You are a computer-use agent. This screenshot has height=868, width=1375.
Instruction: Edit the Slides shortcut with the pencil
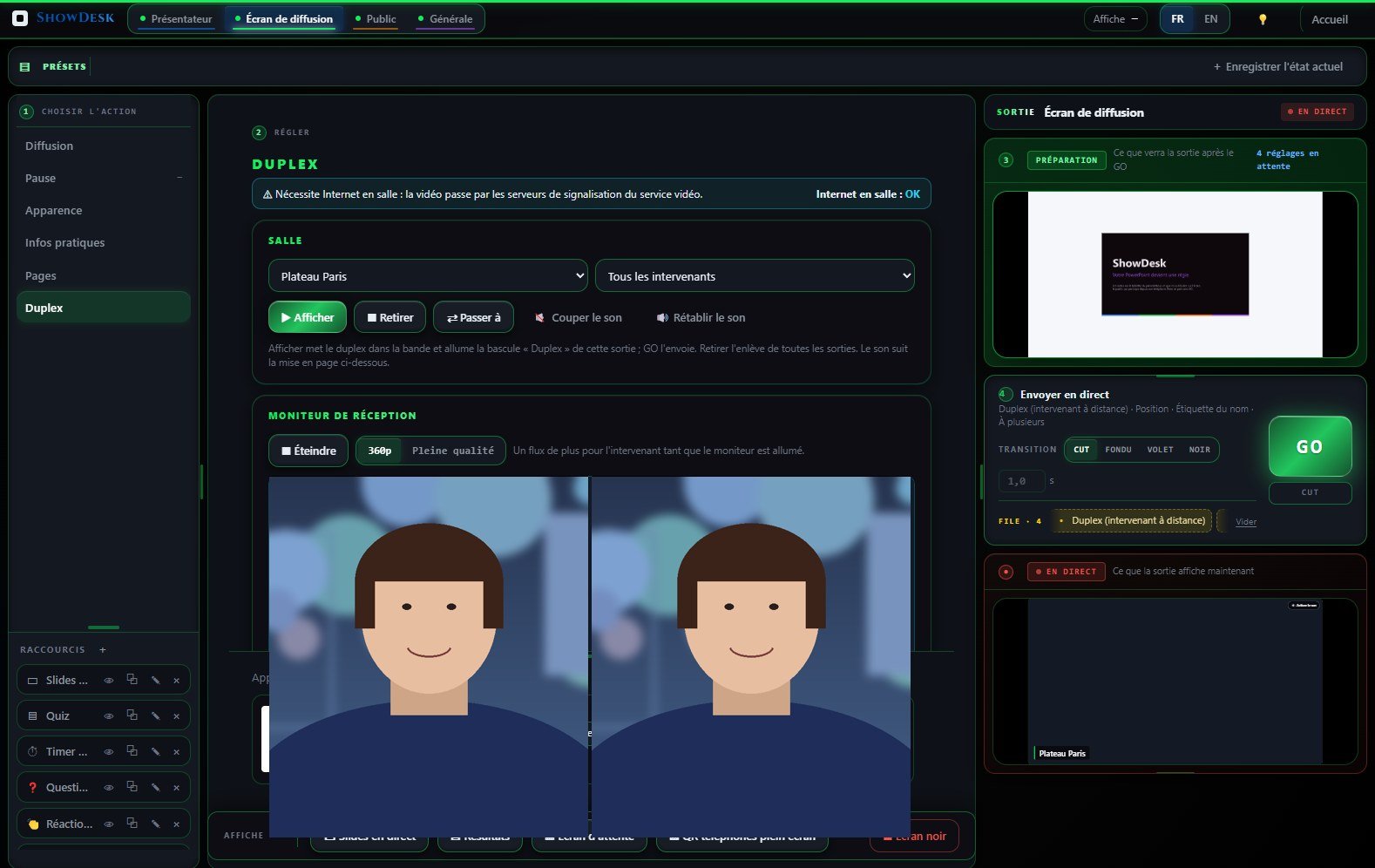coord(155,680)
